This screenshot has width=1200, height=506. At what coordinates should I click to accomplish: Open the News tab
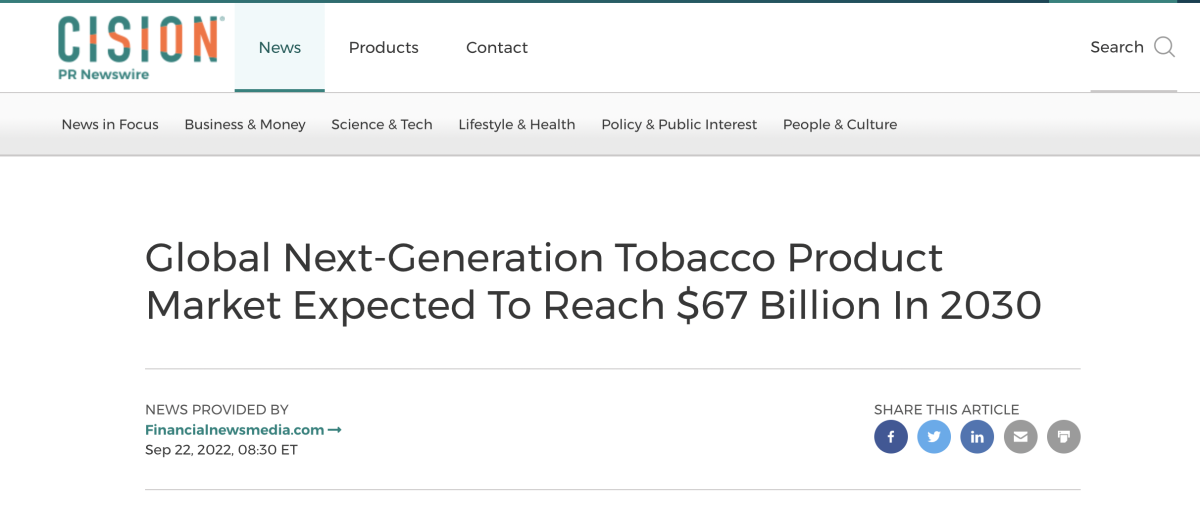click(x=280, y=47)
